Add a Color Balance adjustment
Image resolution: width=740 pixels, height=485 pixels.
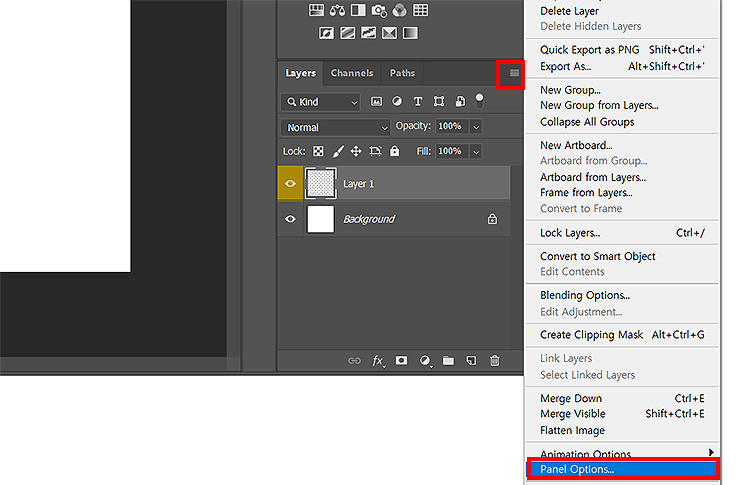(337, 10)
